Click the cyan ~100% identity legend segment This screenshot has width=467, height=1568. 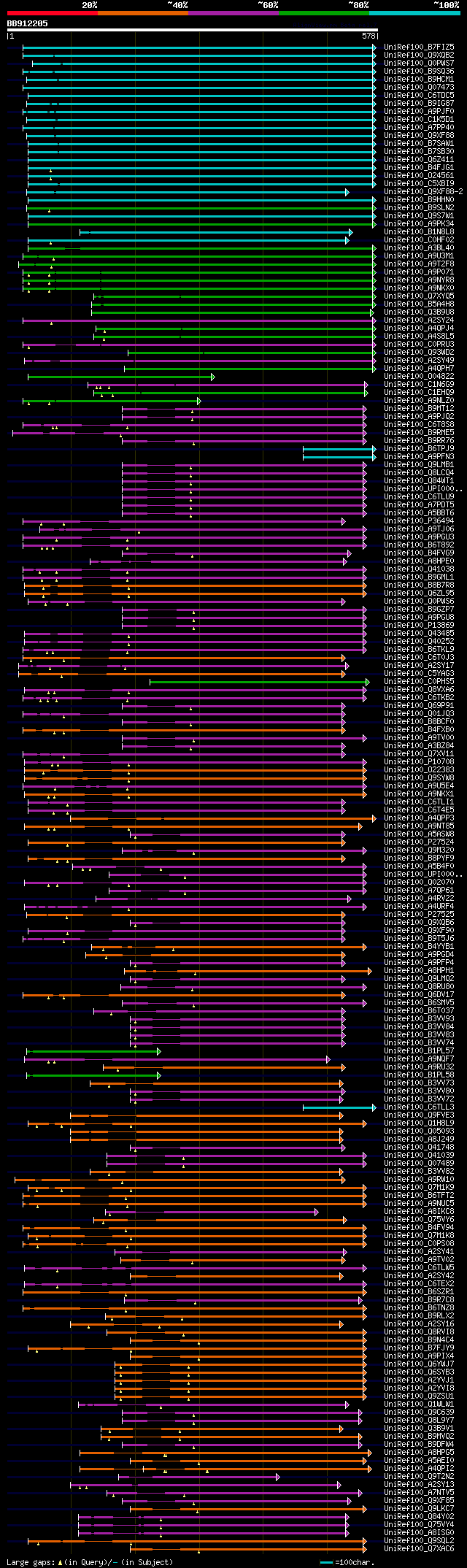pos(414,13)
